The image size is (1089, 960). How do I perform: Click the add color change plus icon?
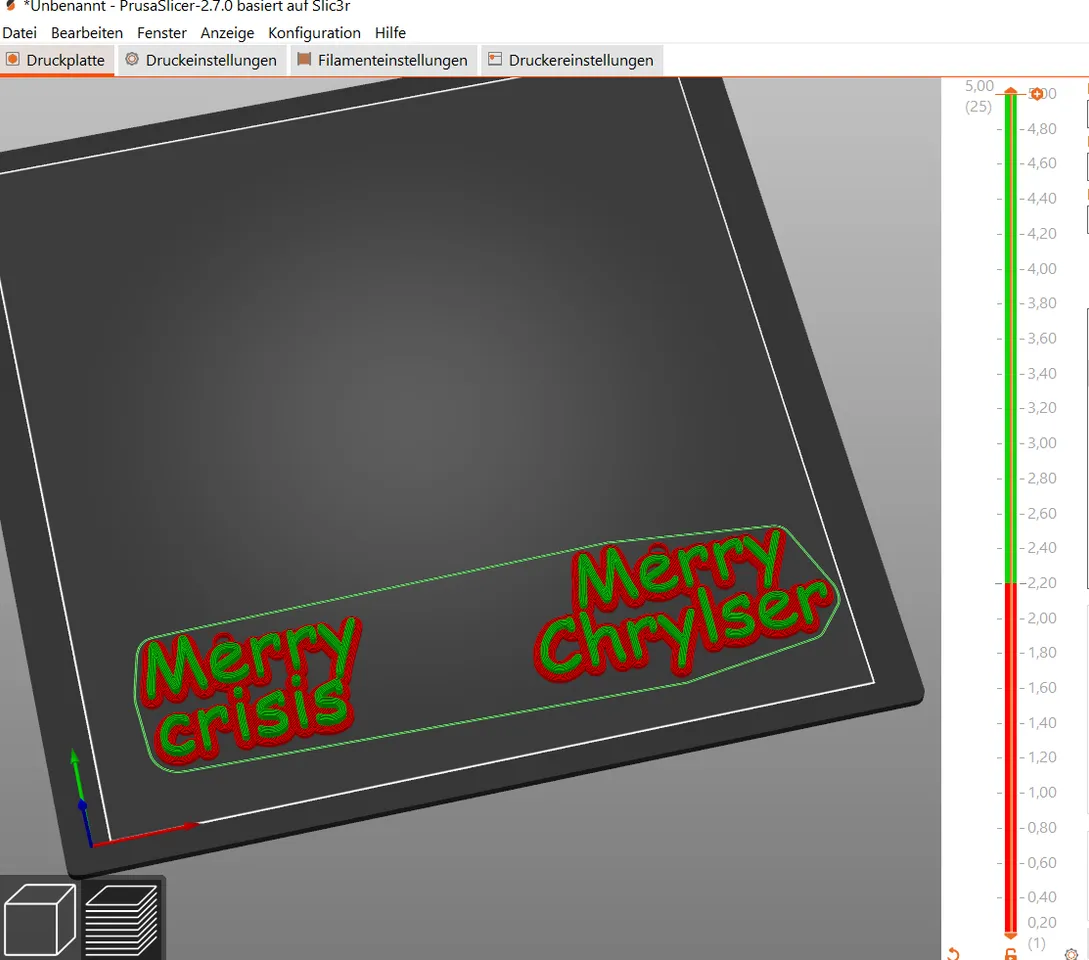[x=1036, y=94]
